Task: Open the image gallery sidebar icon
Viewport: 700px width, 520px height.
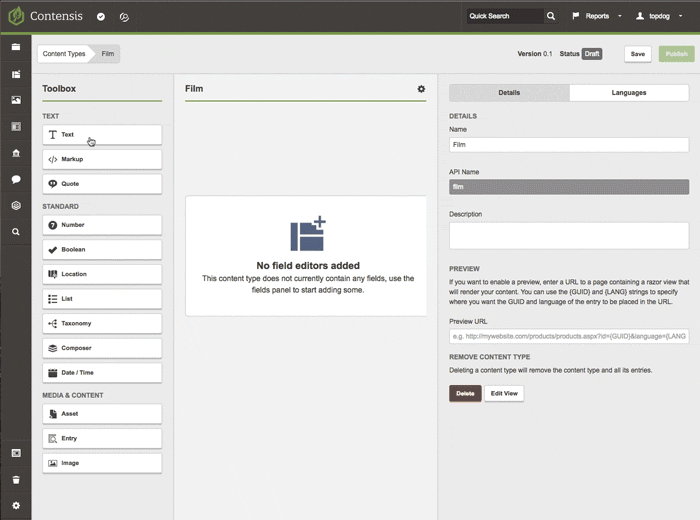Action: (16, 100)
